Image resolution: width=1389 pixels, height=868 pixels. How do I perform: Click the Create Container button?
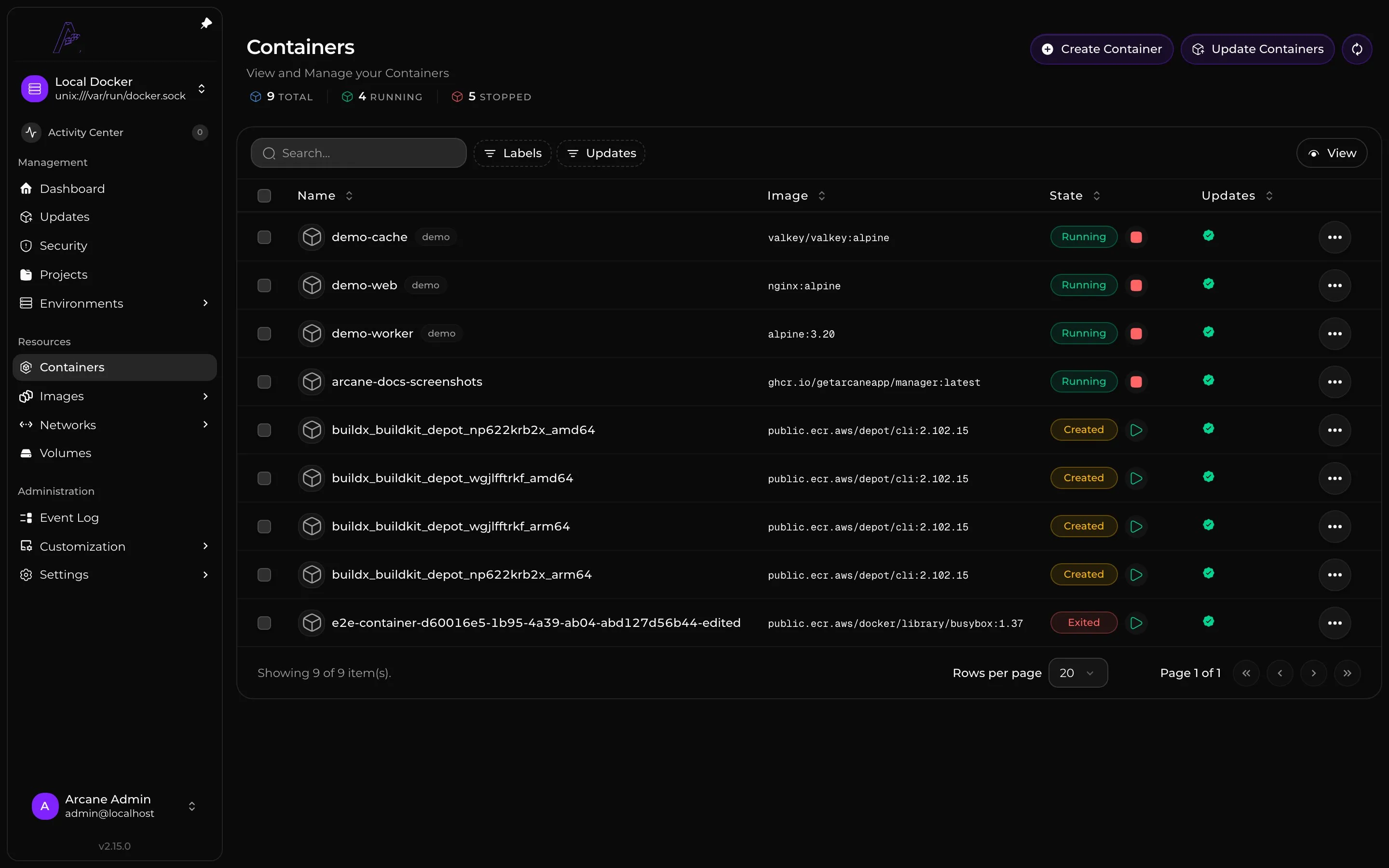[1102, 49]
